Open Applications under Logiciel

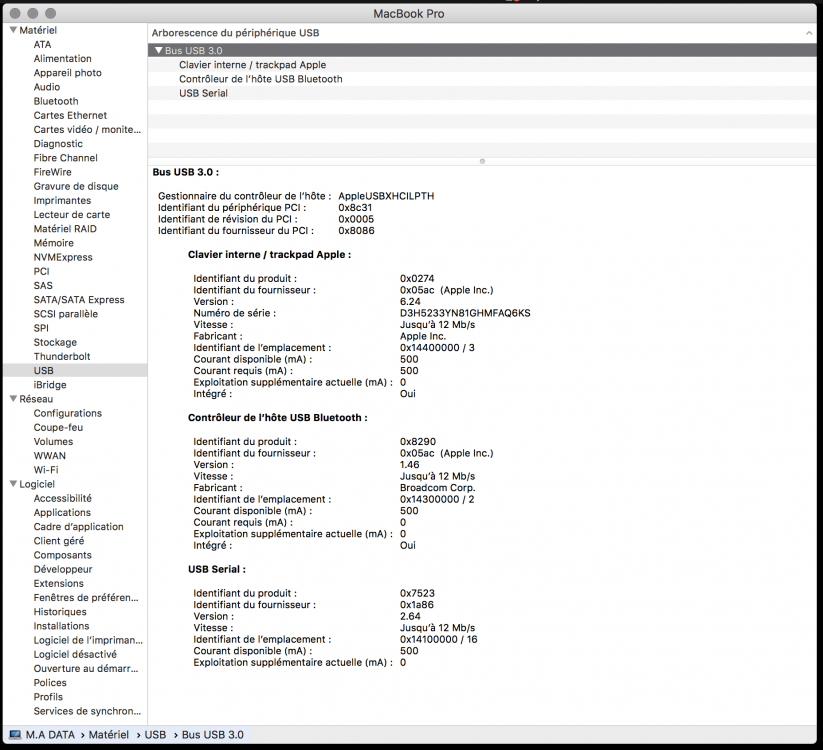tap(62, 512)
